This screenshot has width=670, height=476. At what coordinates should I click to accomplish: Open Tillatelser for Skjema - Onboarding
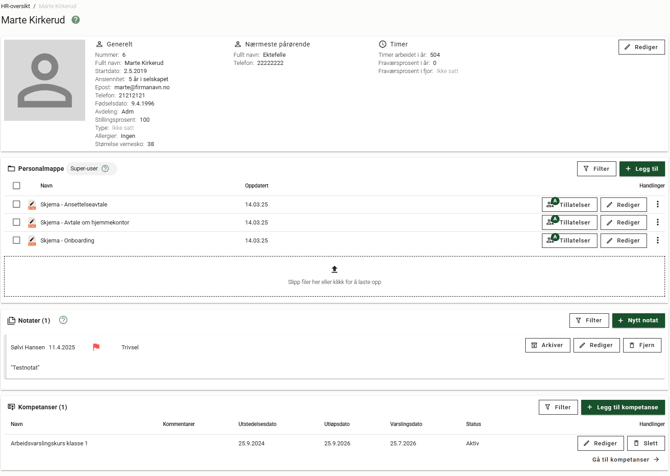(x=569, y=241)
